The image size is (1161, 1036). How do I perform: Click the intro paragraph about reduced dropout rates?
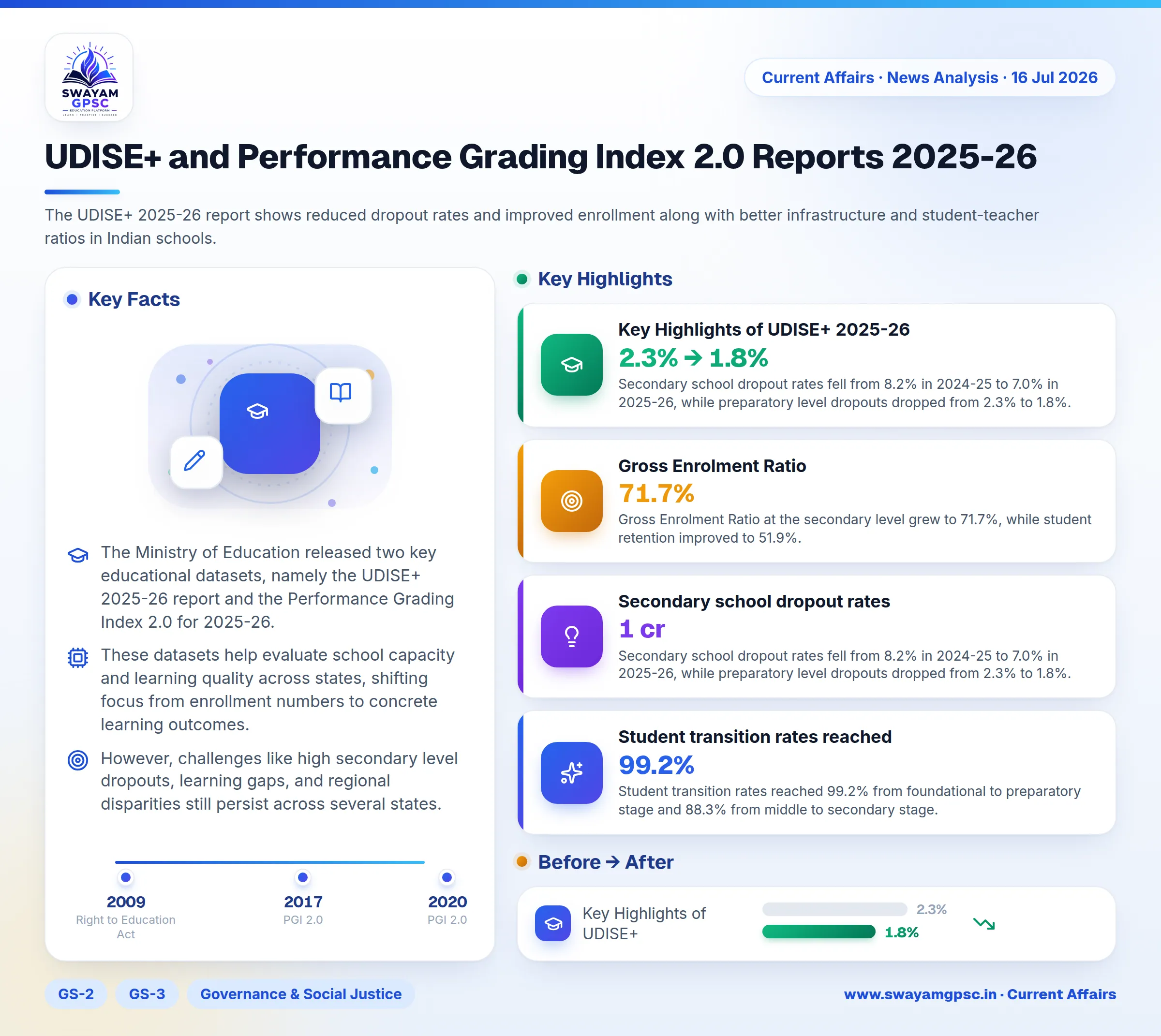[x=541, y=226]
